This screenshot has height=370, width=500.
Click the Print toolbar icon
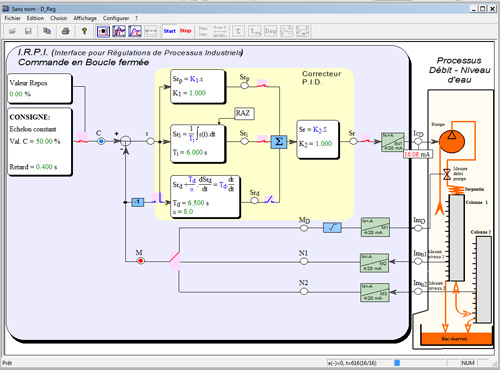(x=66, y=31)
